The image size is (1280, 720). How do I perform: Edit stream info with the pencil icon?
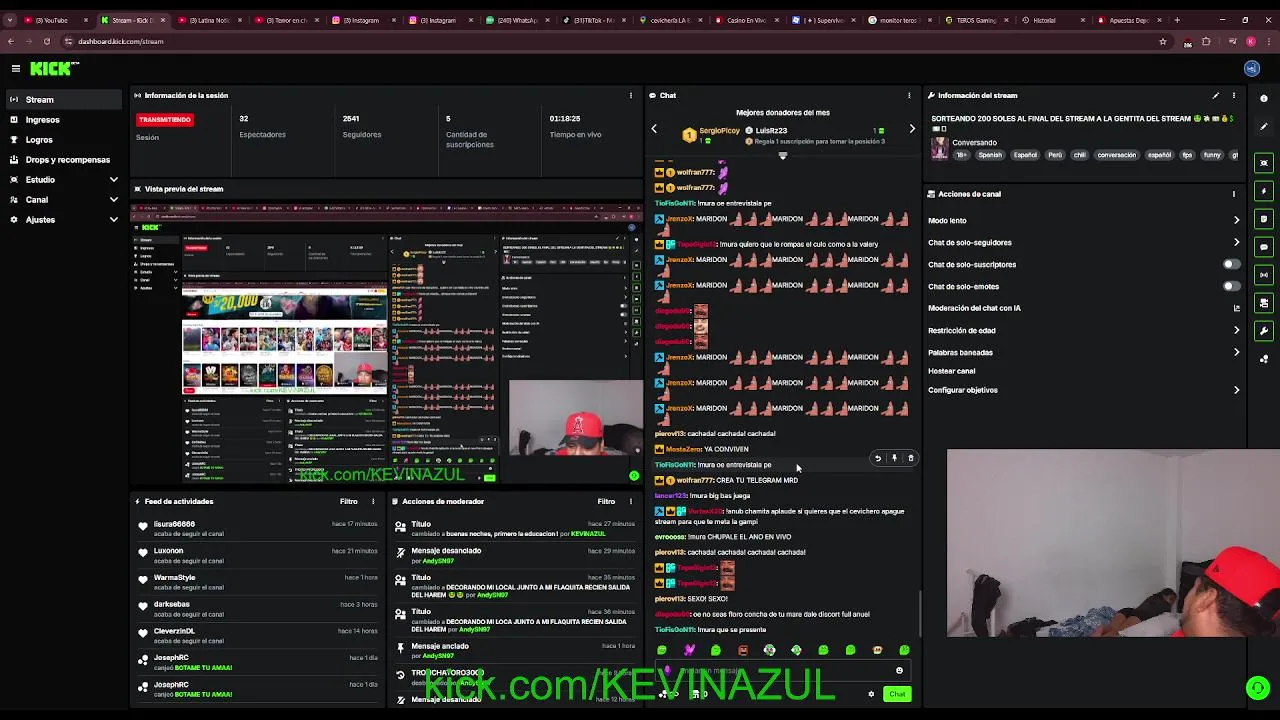(1216, 95)
